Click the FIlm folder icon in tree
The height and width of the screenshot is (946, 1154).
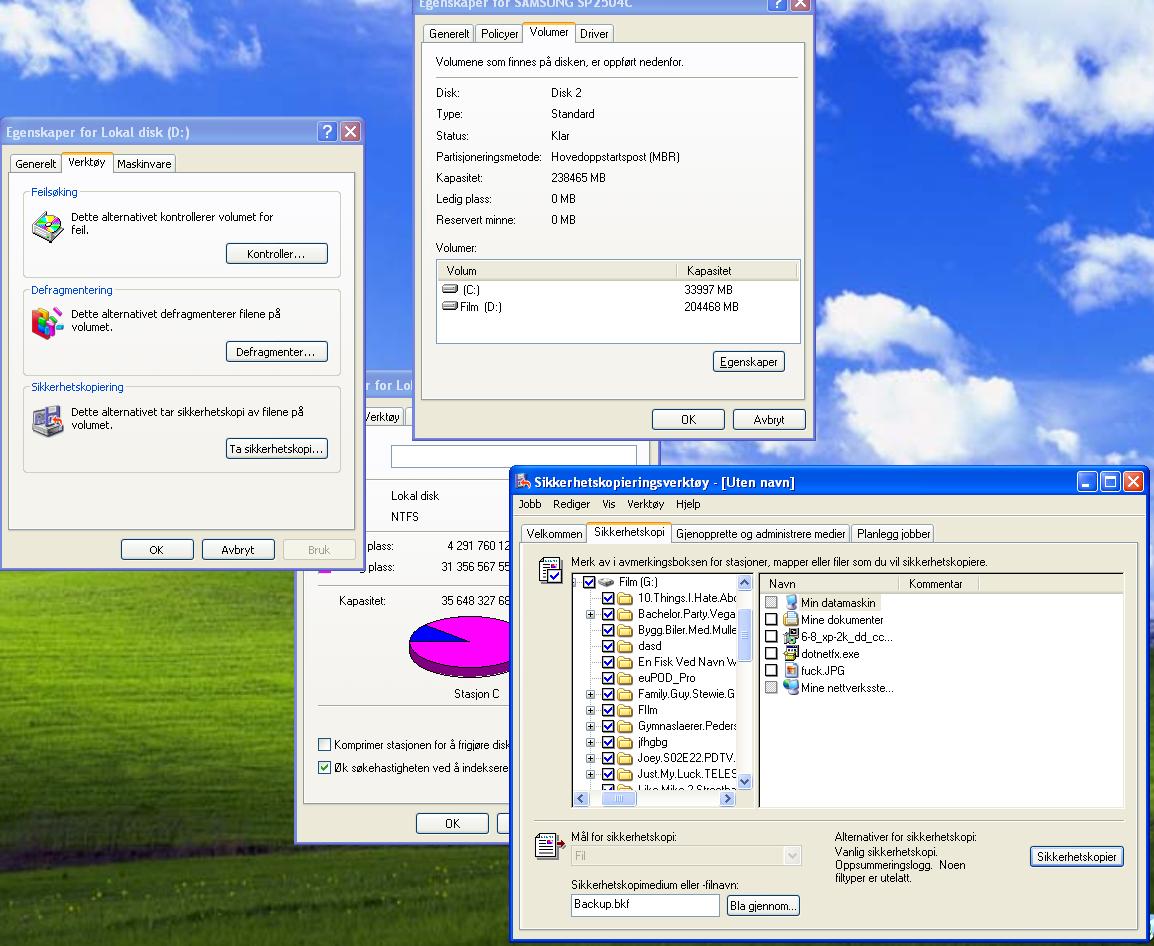coord(626,710)
